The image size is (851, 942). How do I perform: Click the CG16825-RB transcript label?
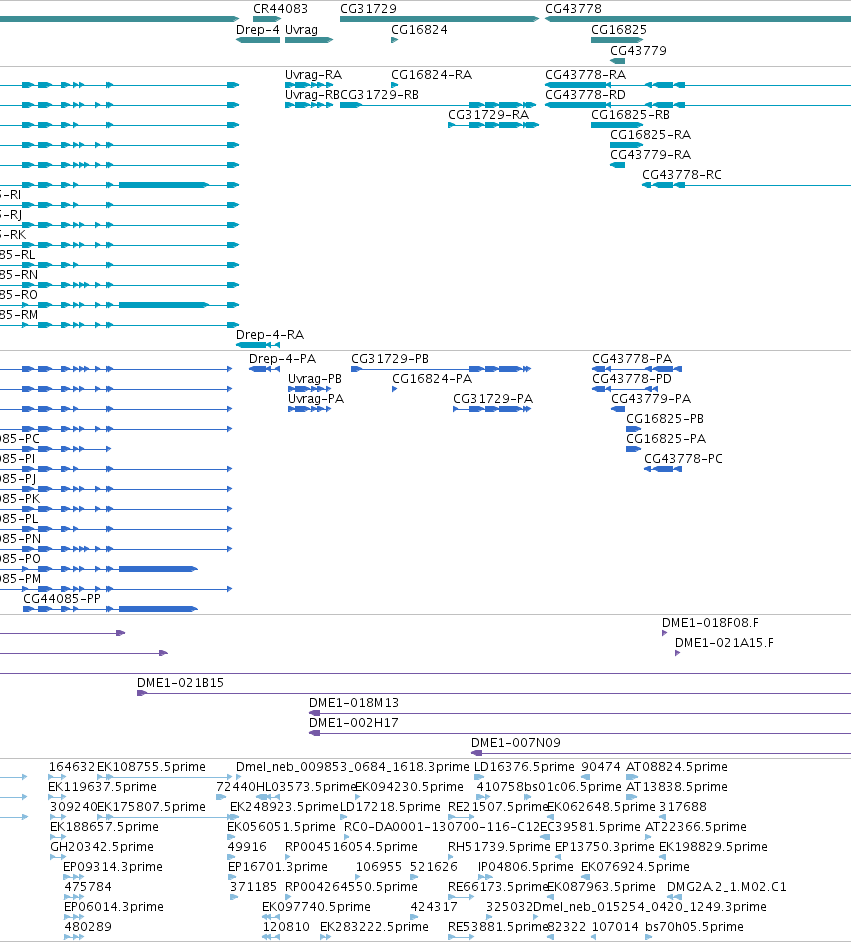[631, 115]
